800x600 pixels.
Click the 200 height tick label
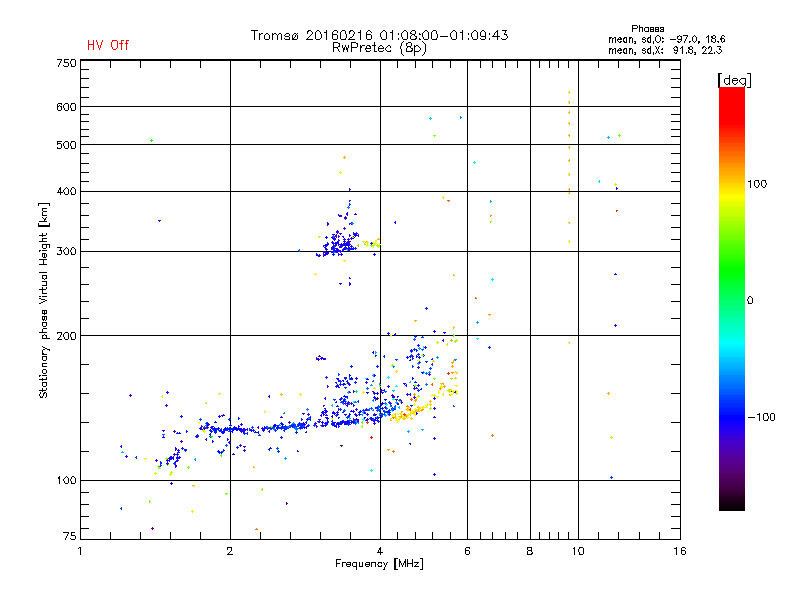click(67, 336)
